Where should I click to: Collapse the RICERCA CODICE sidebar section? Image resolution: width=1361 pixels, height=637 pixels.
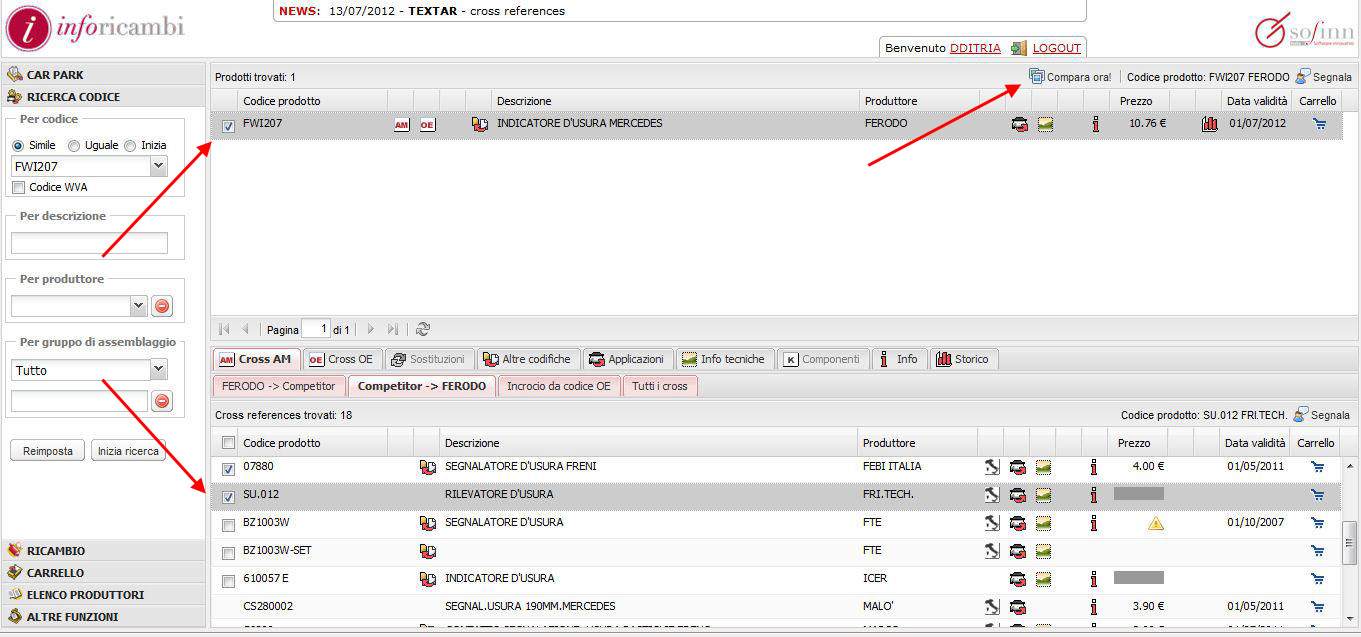click(x=103, y=97)
